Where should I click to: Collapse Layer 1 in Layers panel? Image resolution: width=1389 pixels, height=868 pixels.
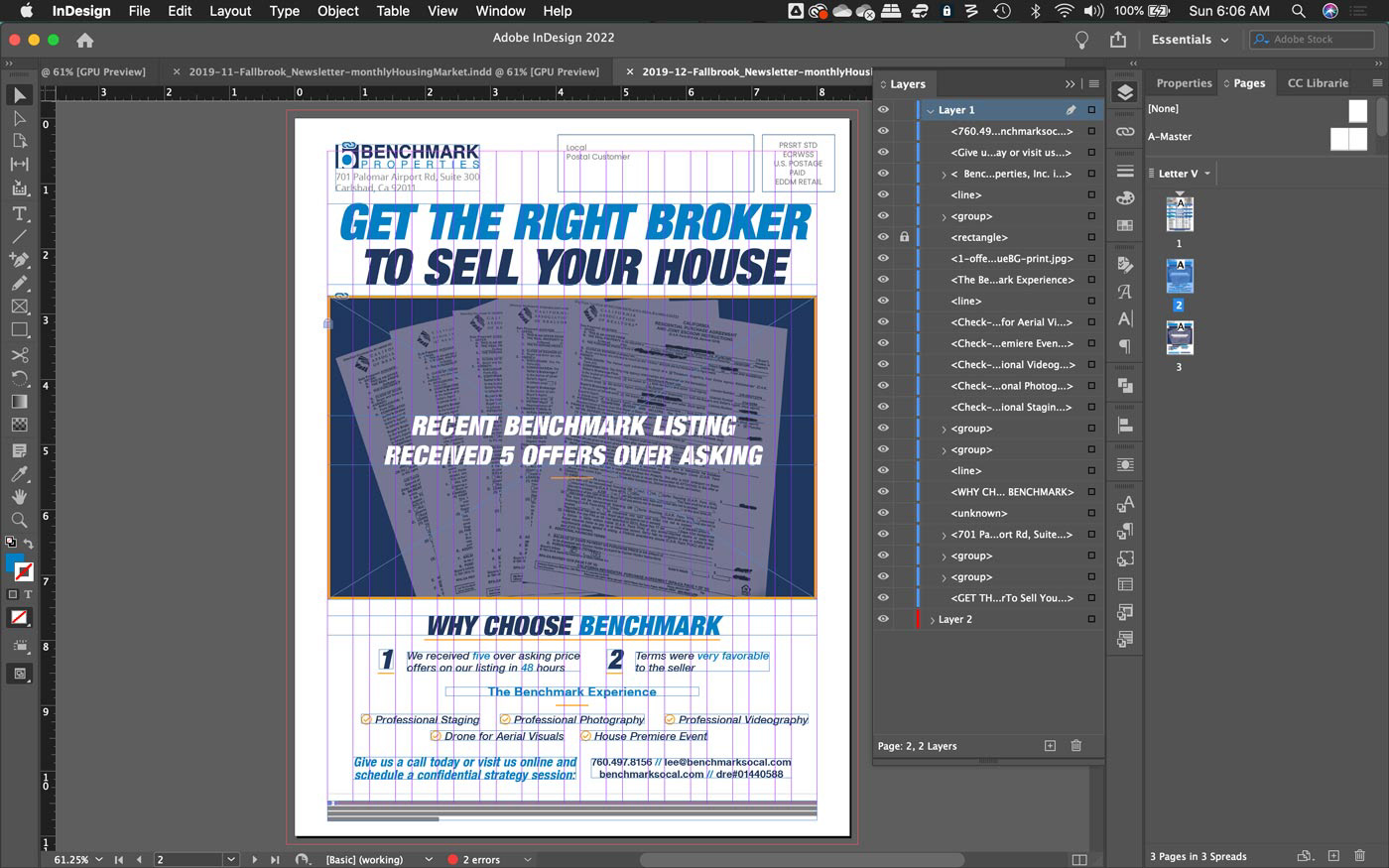pos(931,110)
